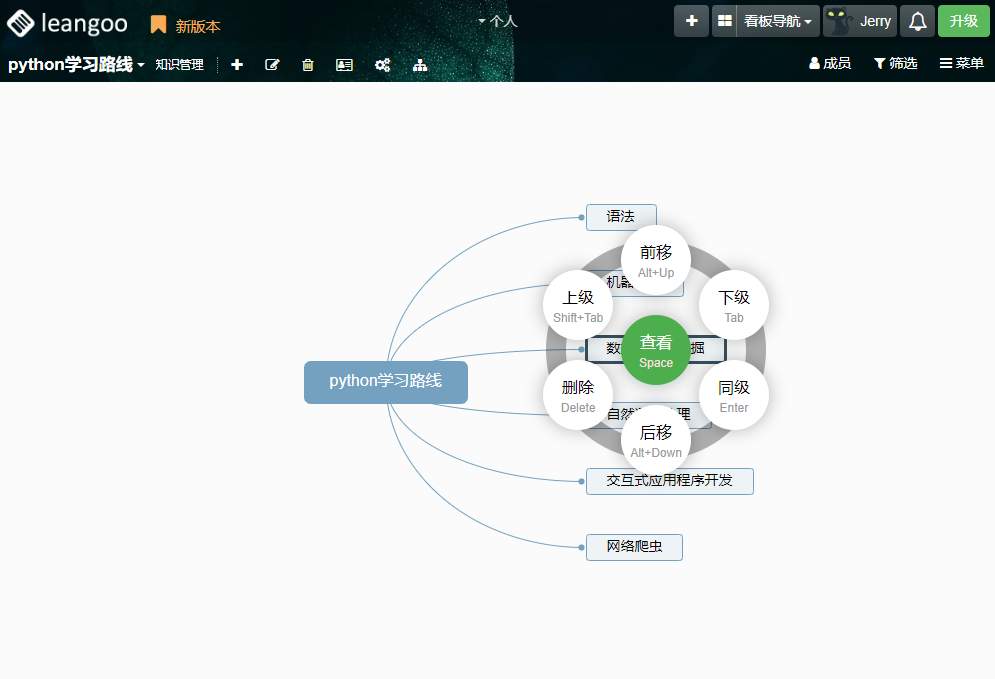This screenshot has width=995, height=679.
Task: Open the 成员 members panel
Action: (x=829, y=64)
